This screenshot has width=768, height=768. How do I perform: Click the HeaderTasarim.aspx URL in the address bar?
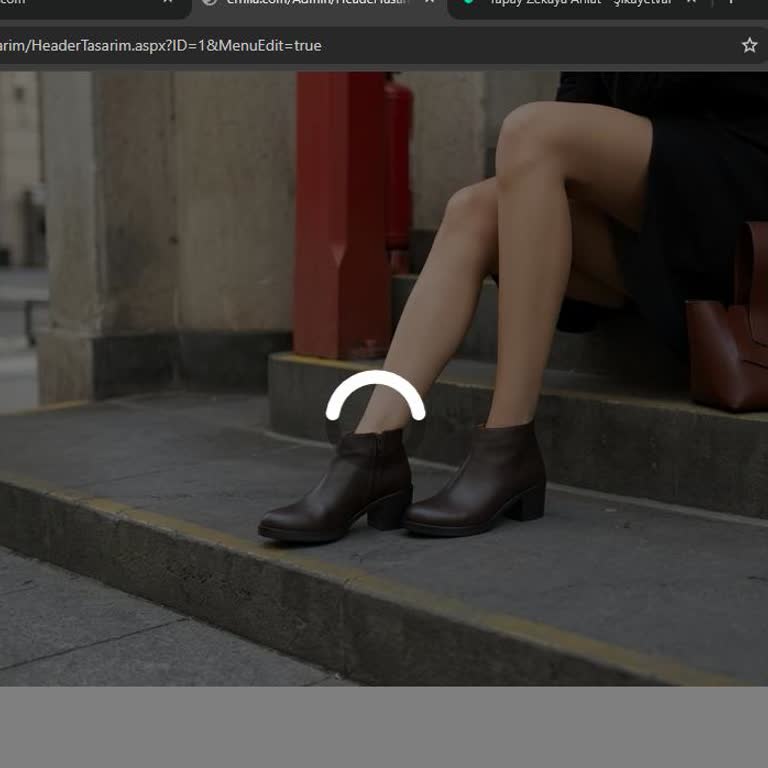point(161,46)
